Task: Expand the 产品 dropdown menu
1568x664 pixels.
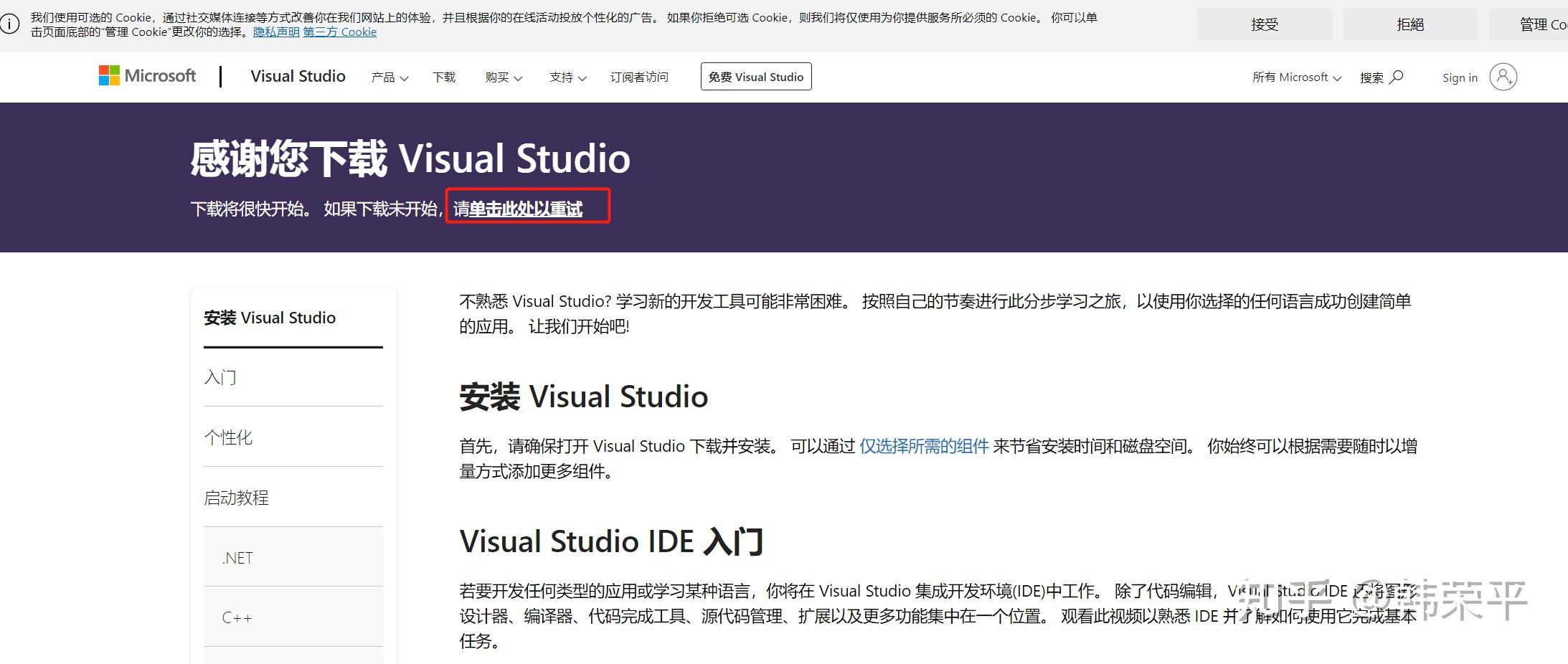Action: 389,77
